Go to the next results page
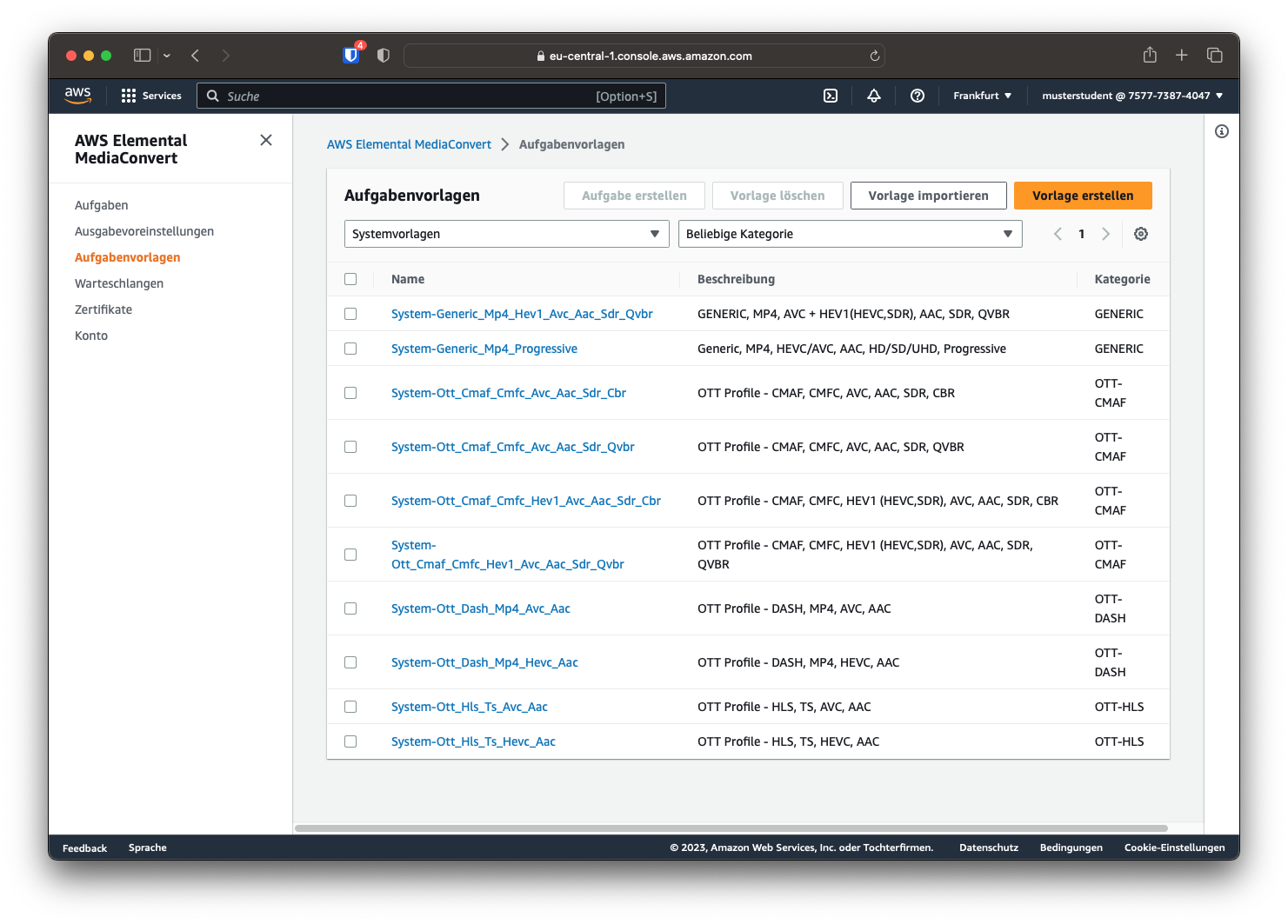The height and width of the screenshot is (924, 1288). 1106,234
